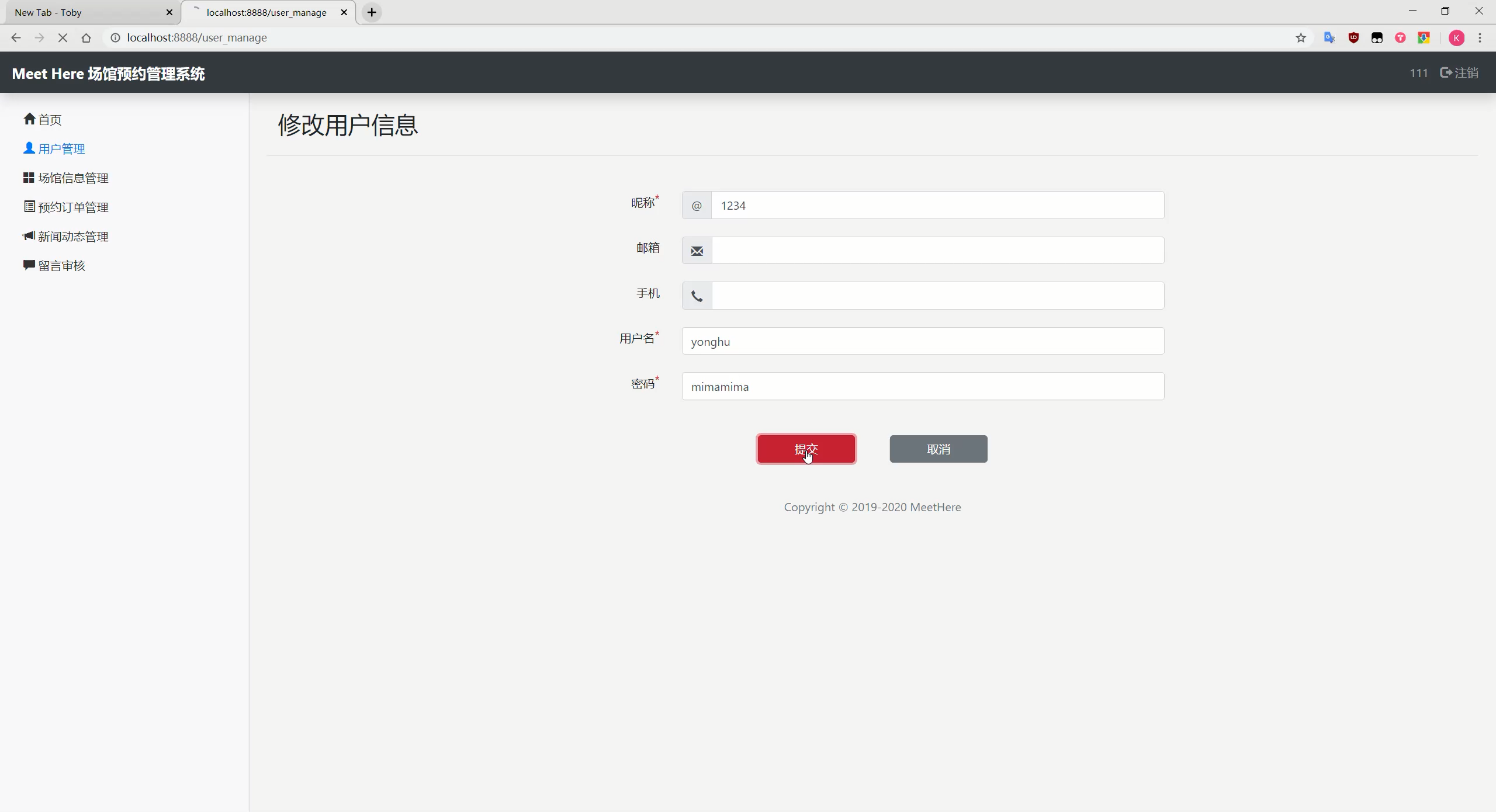
Task: Click the phone icon of 手机 field
Action: [x=697, y=296]
